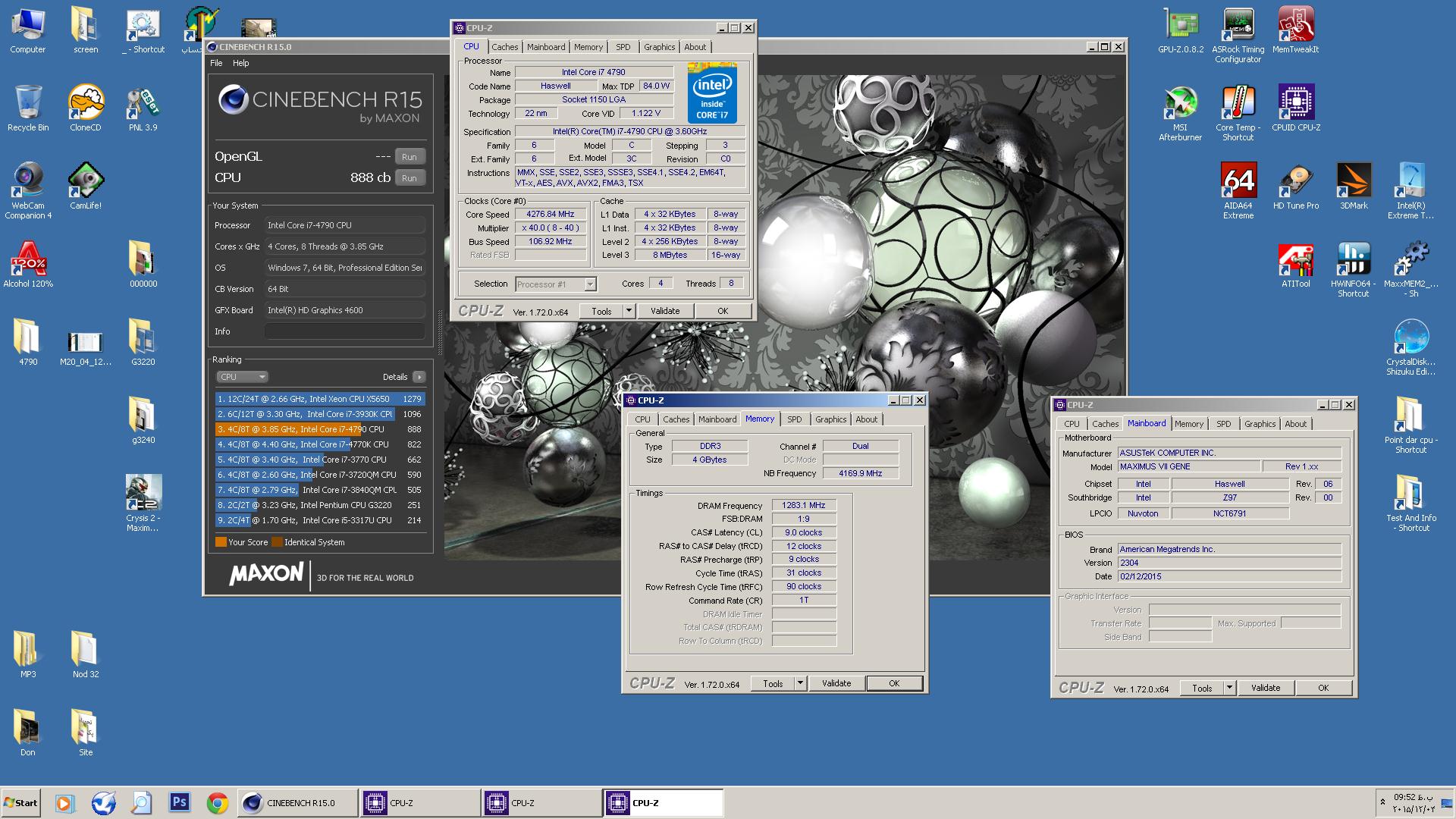This screenshot has height=819, width=1456.
Task: Select the Xeon X5650 ranking row
Action: [319, 399]
